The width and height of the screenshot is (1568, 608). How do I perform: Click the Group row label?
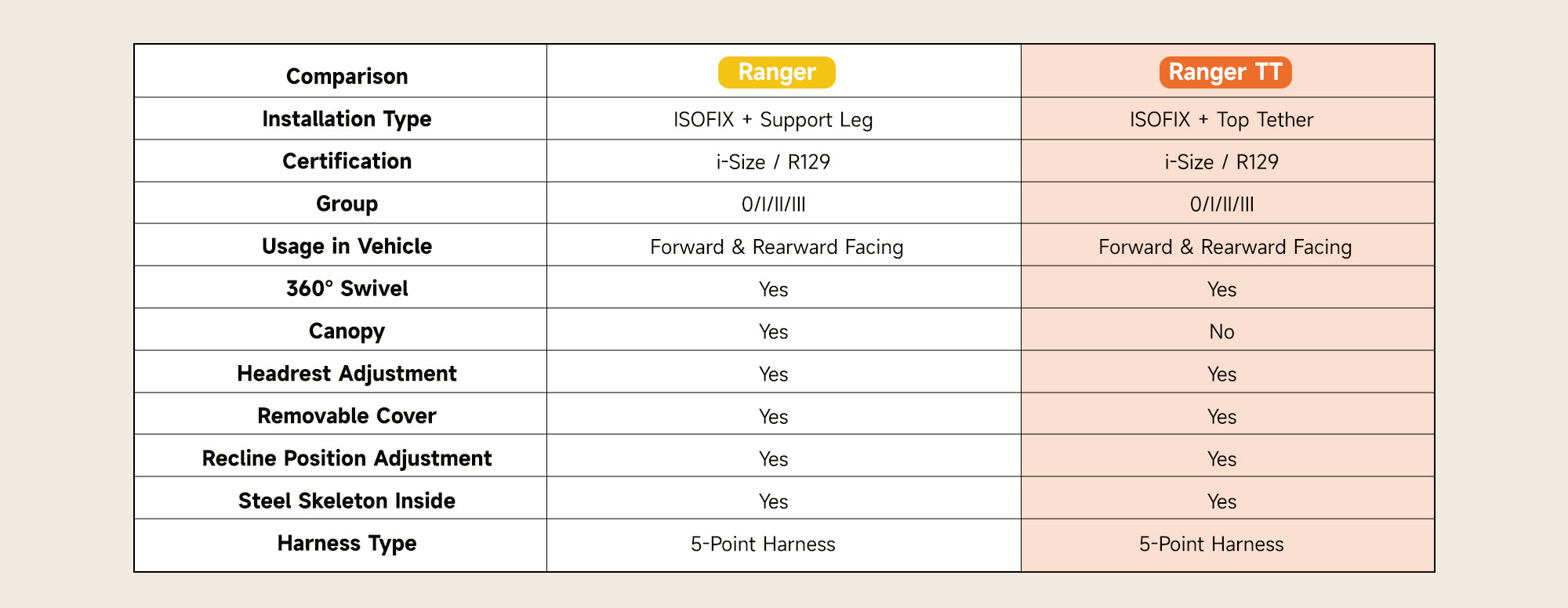[347, 204]
